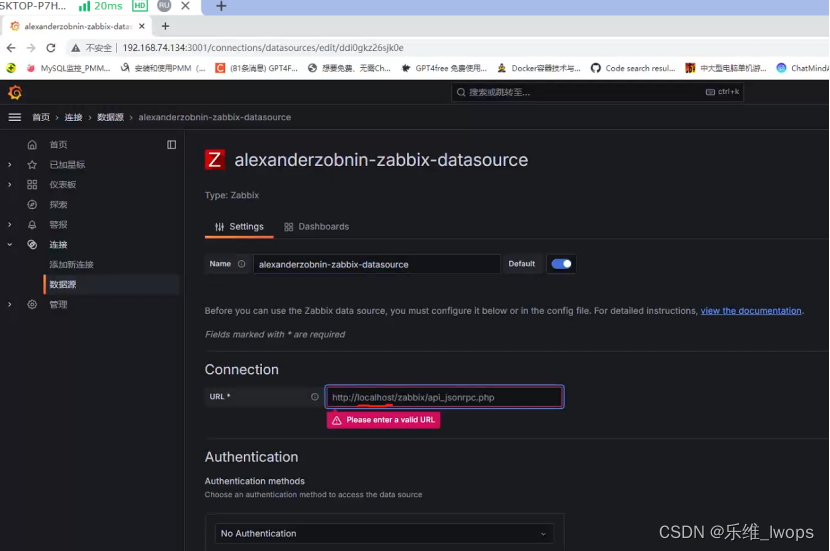Click the browser back arrow

[x=11, y=48]
